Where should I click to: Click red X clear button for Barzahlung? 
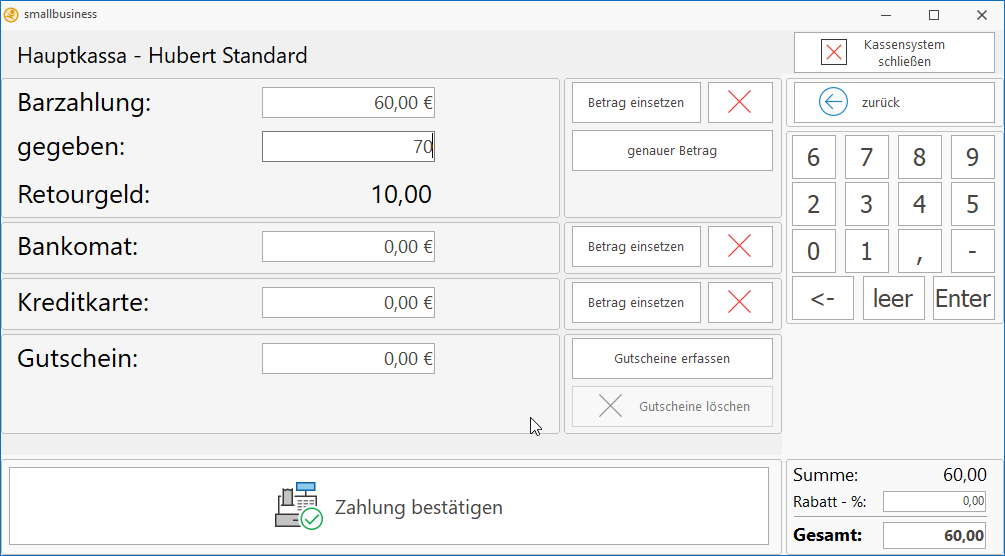click(740, 102)
